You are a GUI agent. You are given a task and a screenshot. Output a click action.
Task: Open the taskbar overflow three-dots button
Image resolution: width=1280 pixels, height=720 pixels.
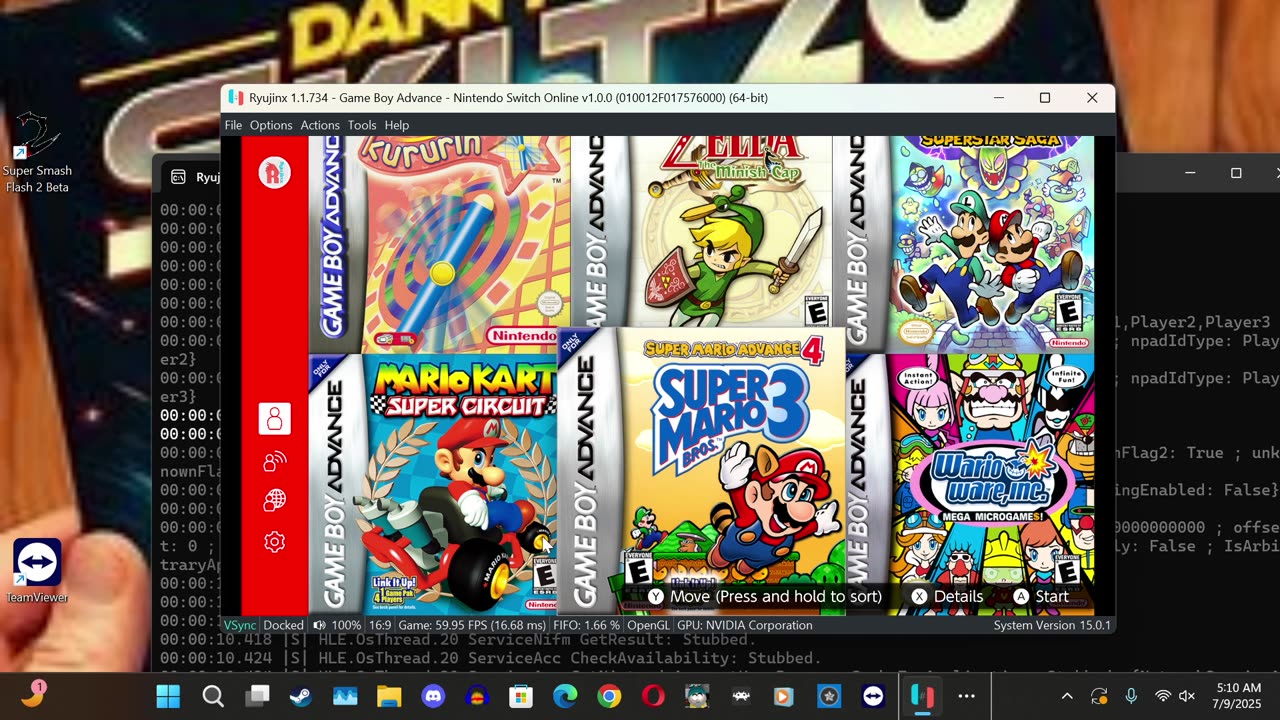pyautogui.click(x=966, y=696)
